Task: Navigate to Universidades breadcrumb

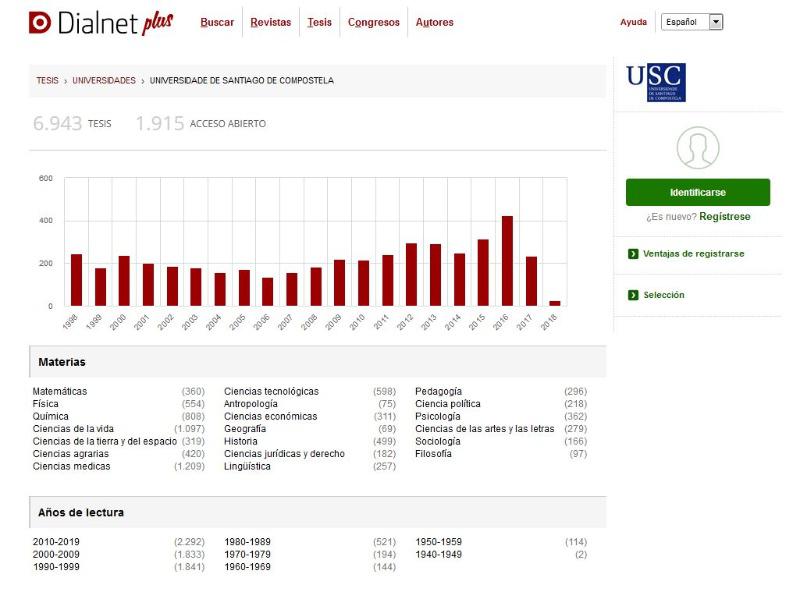Action: click(x=103, y=81)
